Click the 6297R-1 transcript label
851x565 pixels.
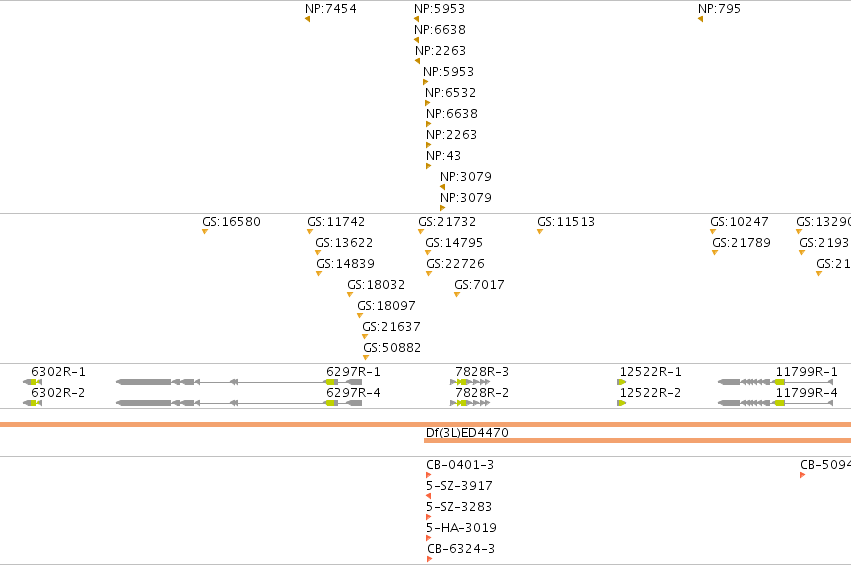[x=353, y=372]
